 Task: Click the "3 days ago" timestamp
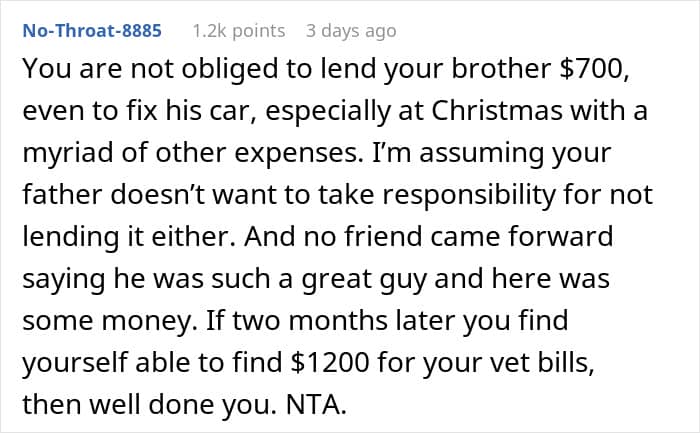[351, 30]
